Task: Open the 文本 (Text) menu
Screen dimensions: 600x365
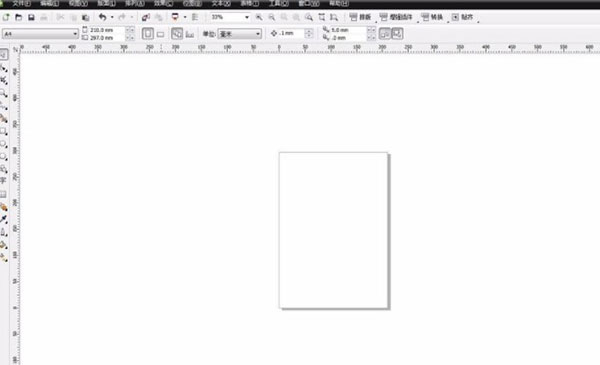Action: 221,4
